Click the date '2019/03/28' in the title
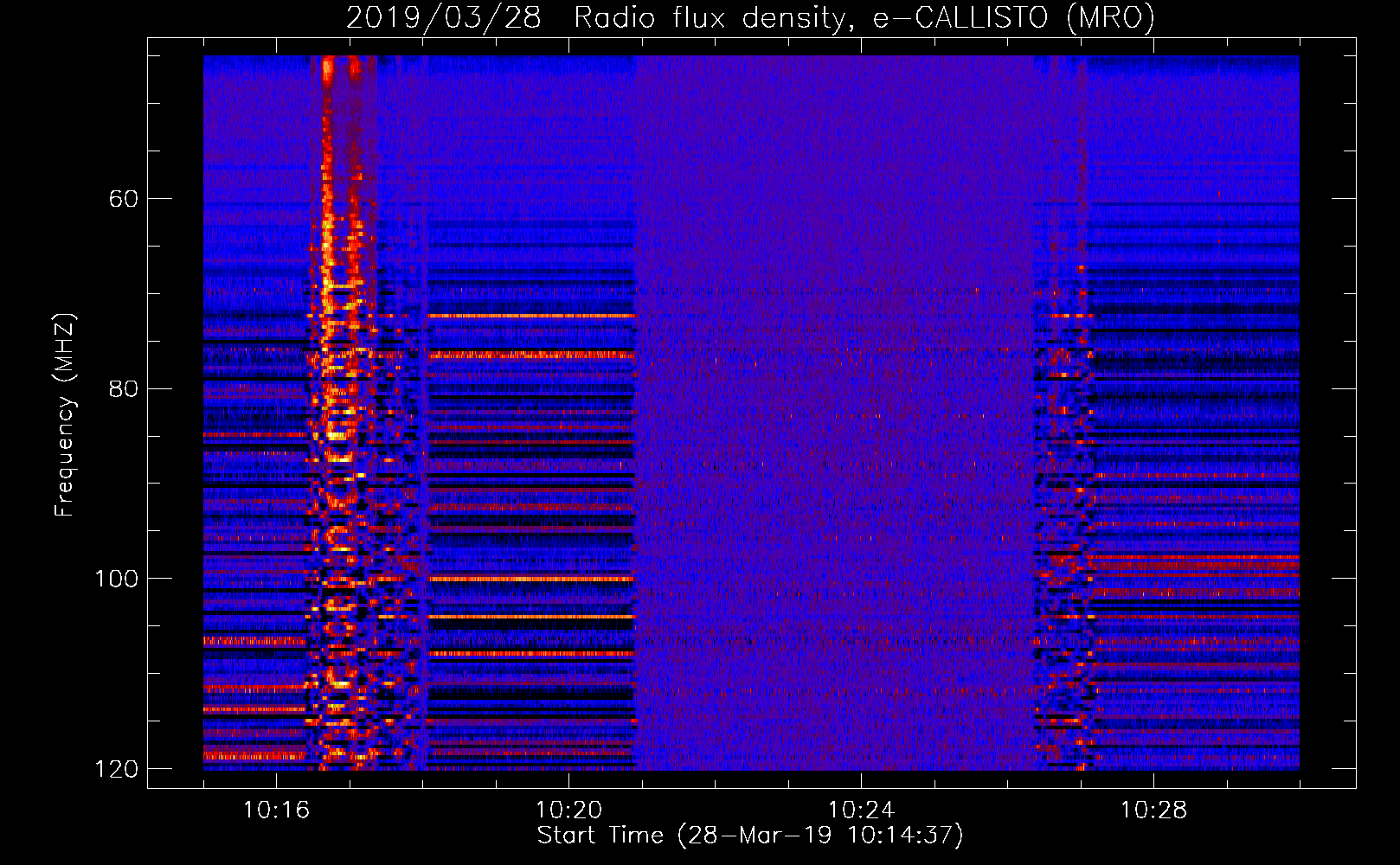Image resolution: width=1400 pixels, height=865 pixels. [x=444, y=17]
